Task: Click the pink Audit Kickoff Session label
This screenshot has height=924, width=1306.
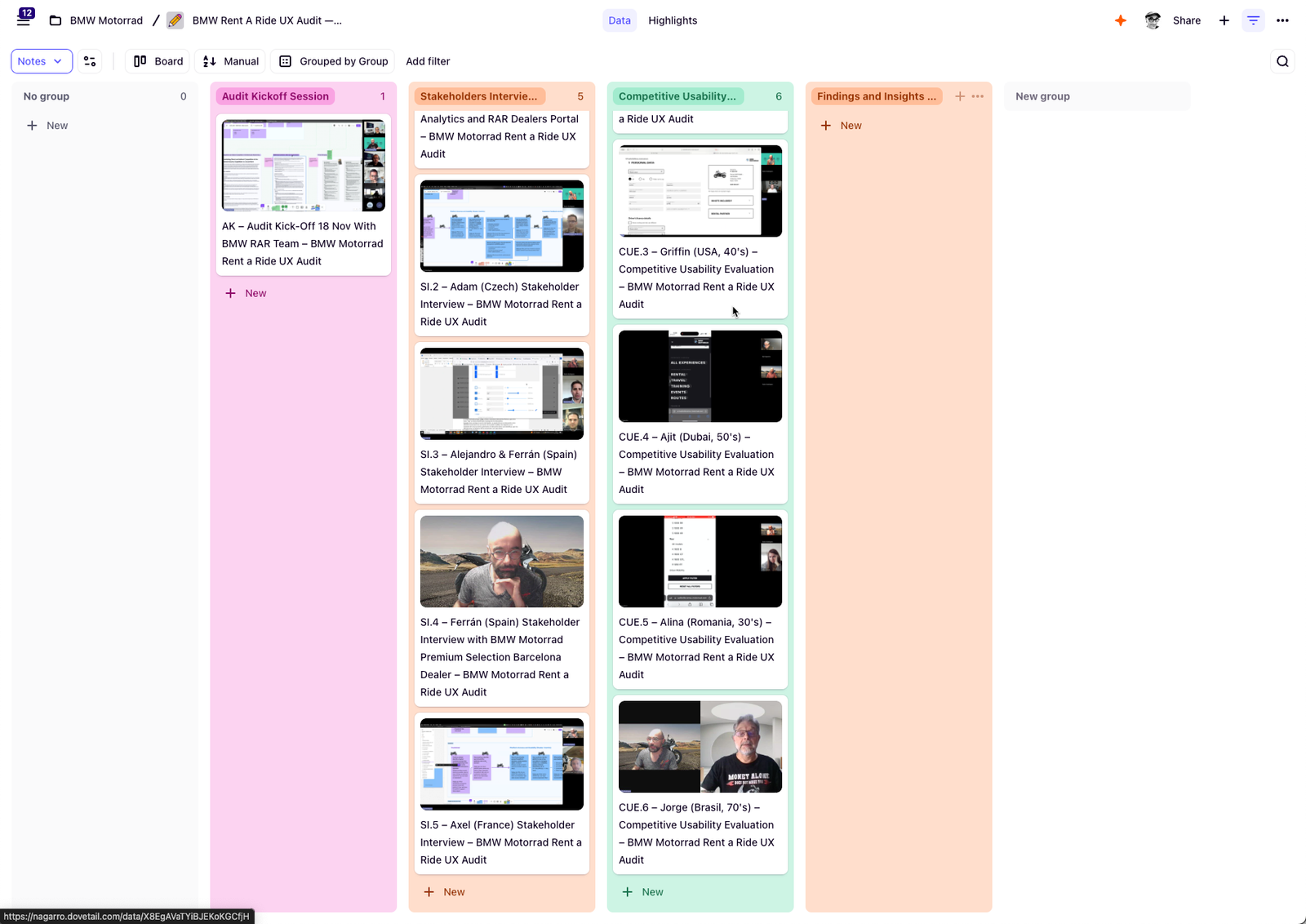Action: pos(275,96)
